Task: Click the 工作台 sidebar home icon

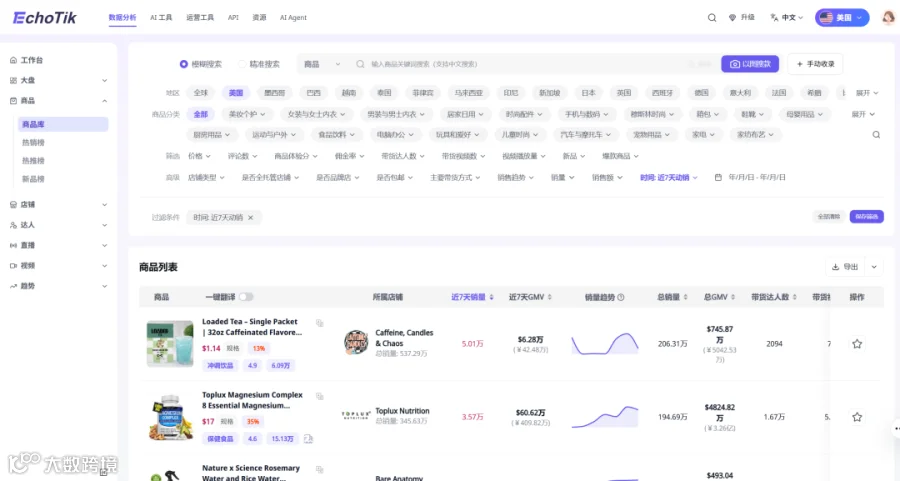Action: pyautogui.click(x=13, y=60)
